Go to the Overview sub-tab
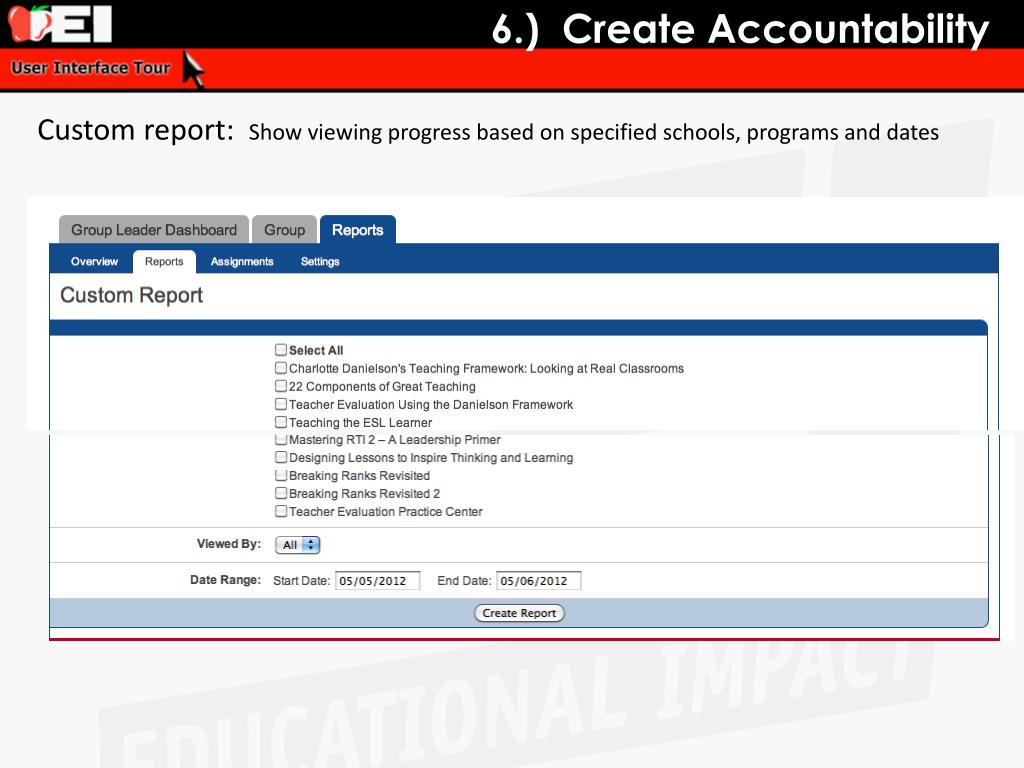Screen dimensions: 1024x768 tap(94, 261)
